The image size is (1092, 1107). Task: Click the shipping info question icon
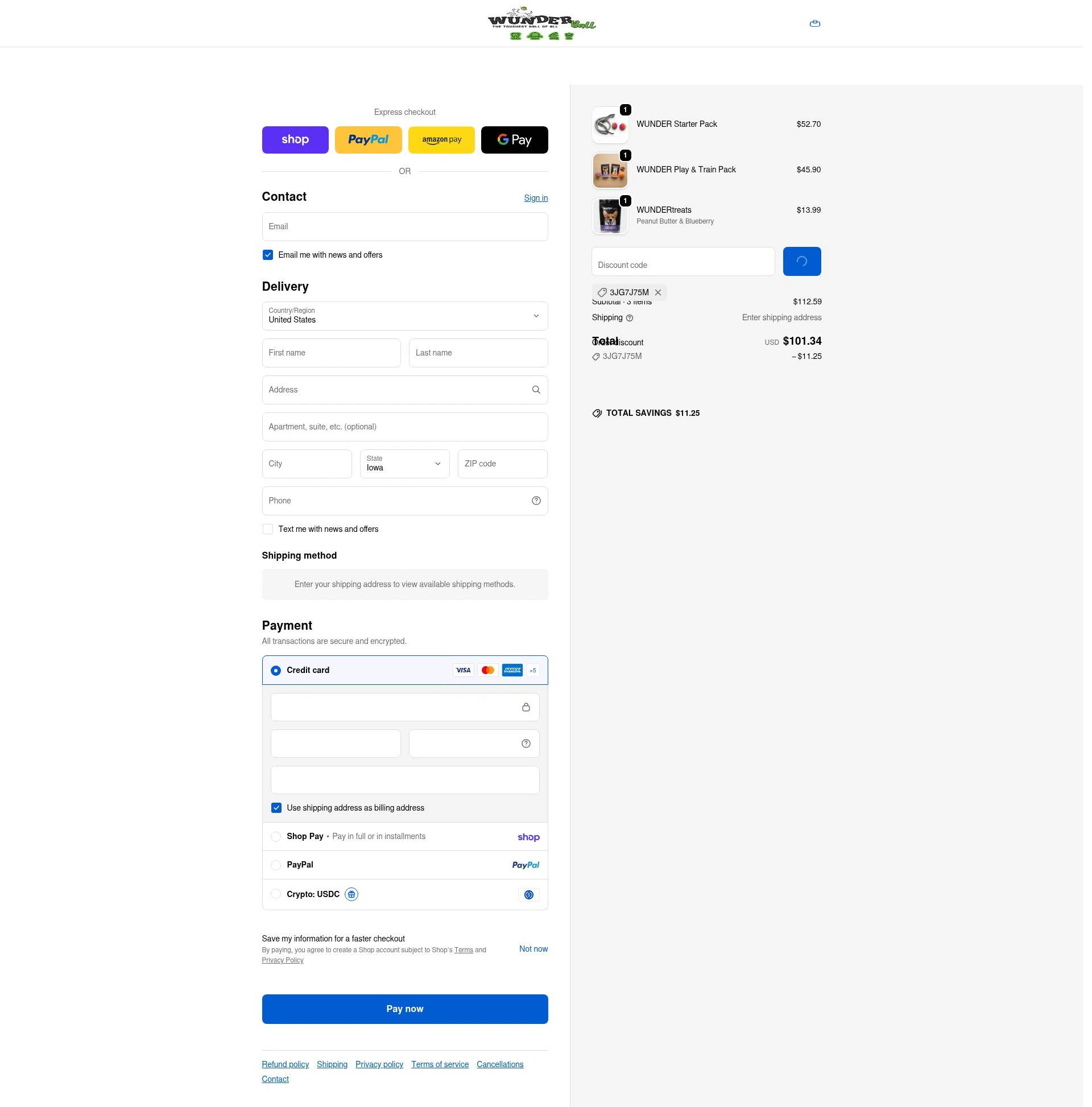pyautogui.click(x=630, y=318)
